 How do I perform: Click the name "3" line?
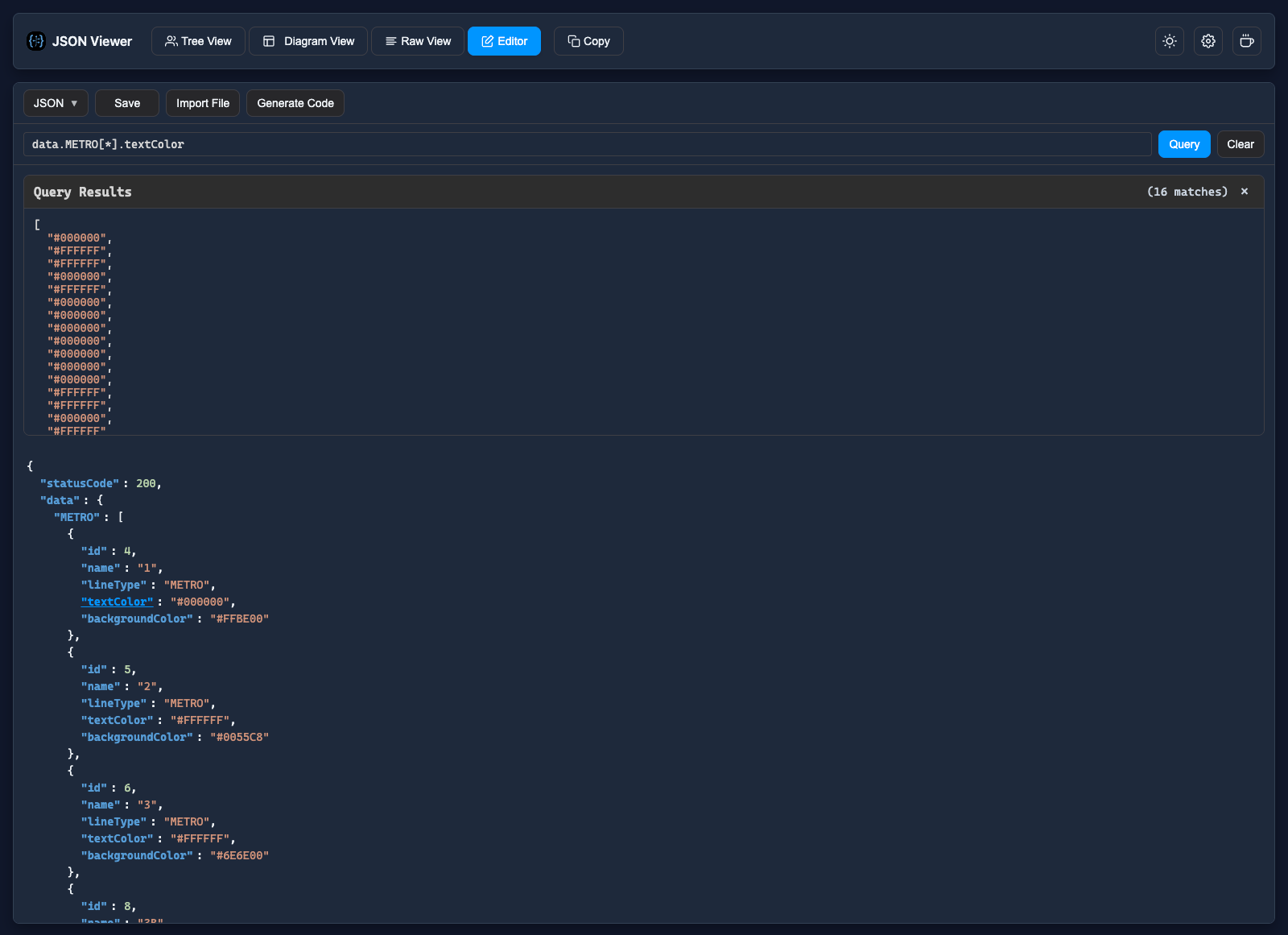122,805
